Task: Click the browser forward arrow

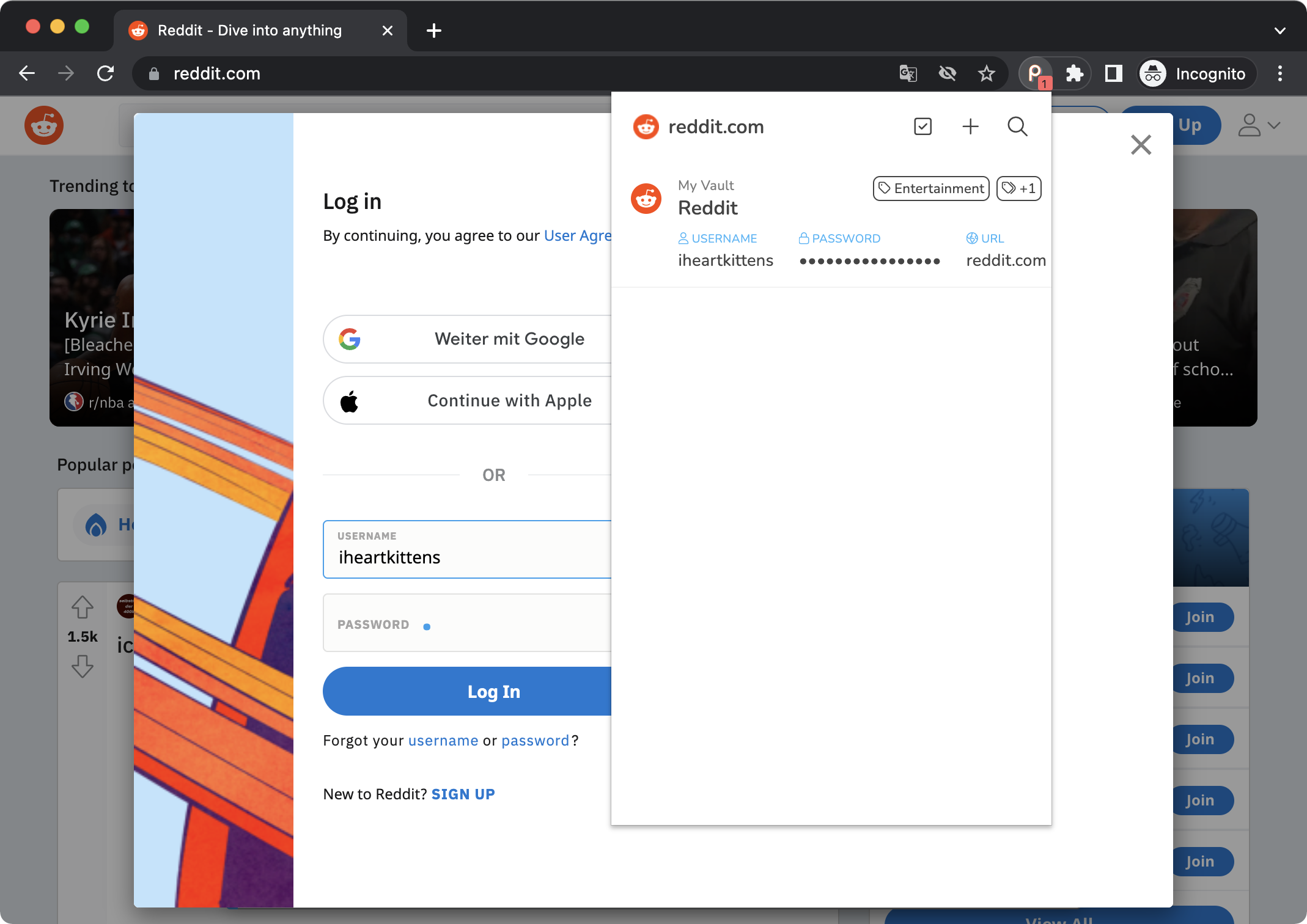Action: (65, 73)
